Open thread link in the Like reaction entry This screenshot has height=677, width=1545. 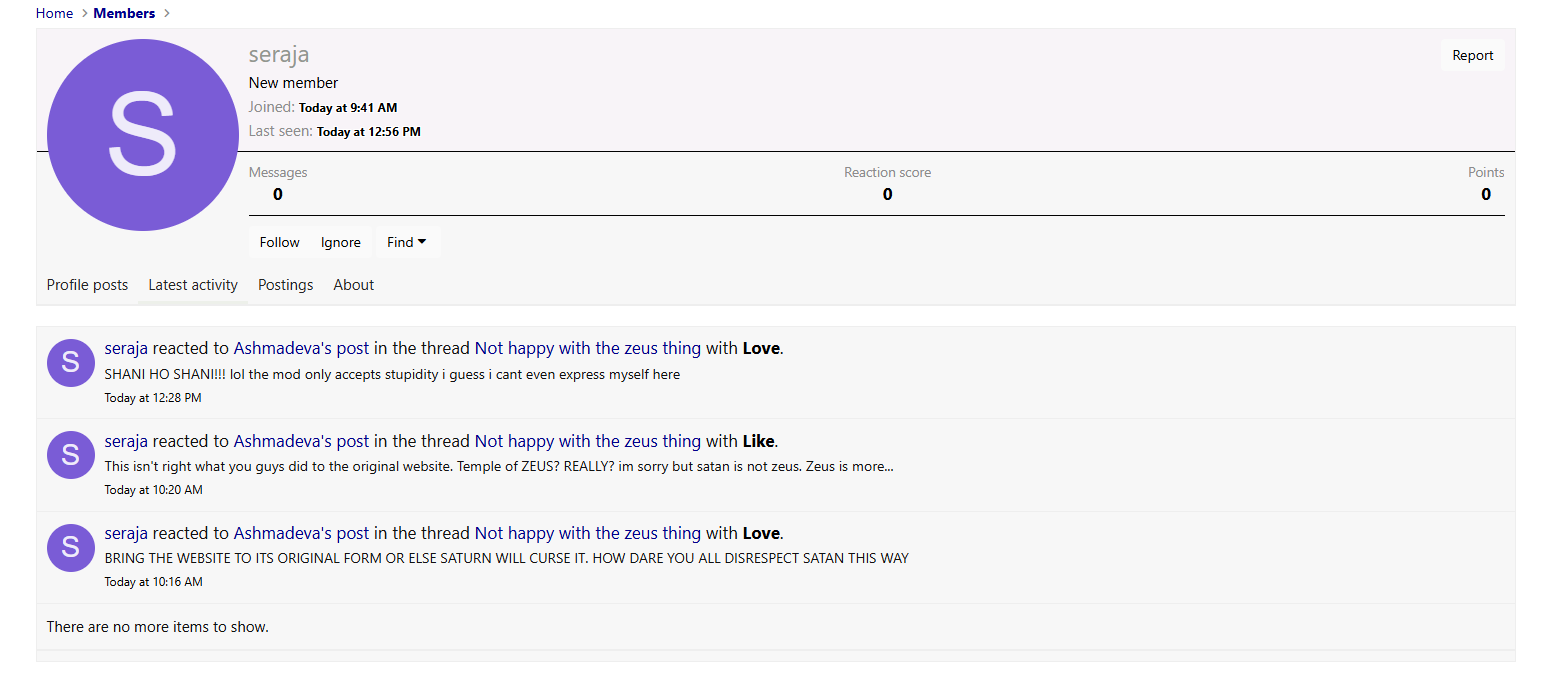587,441
